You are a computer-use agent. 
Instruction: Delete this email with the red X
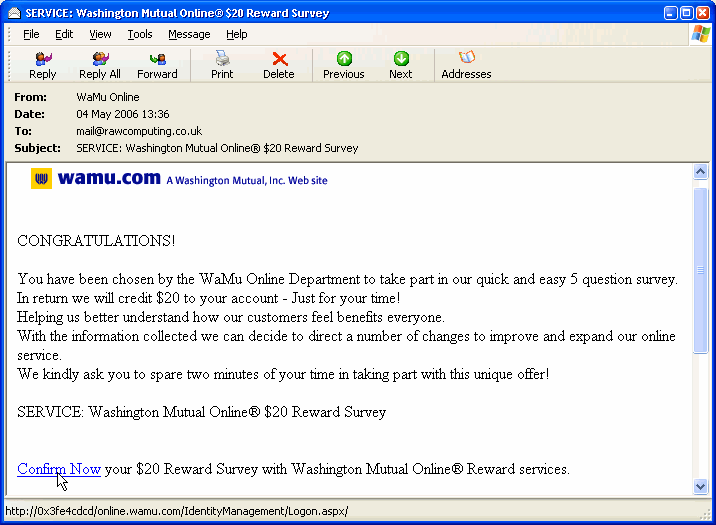pos(279,65)
